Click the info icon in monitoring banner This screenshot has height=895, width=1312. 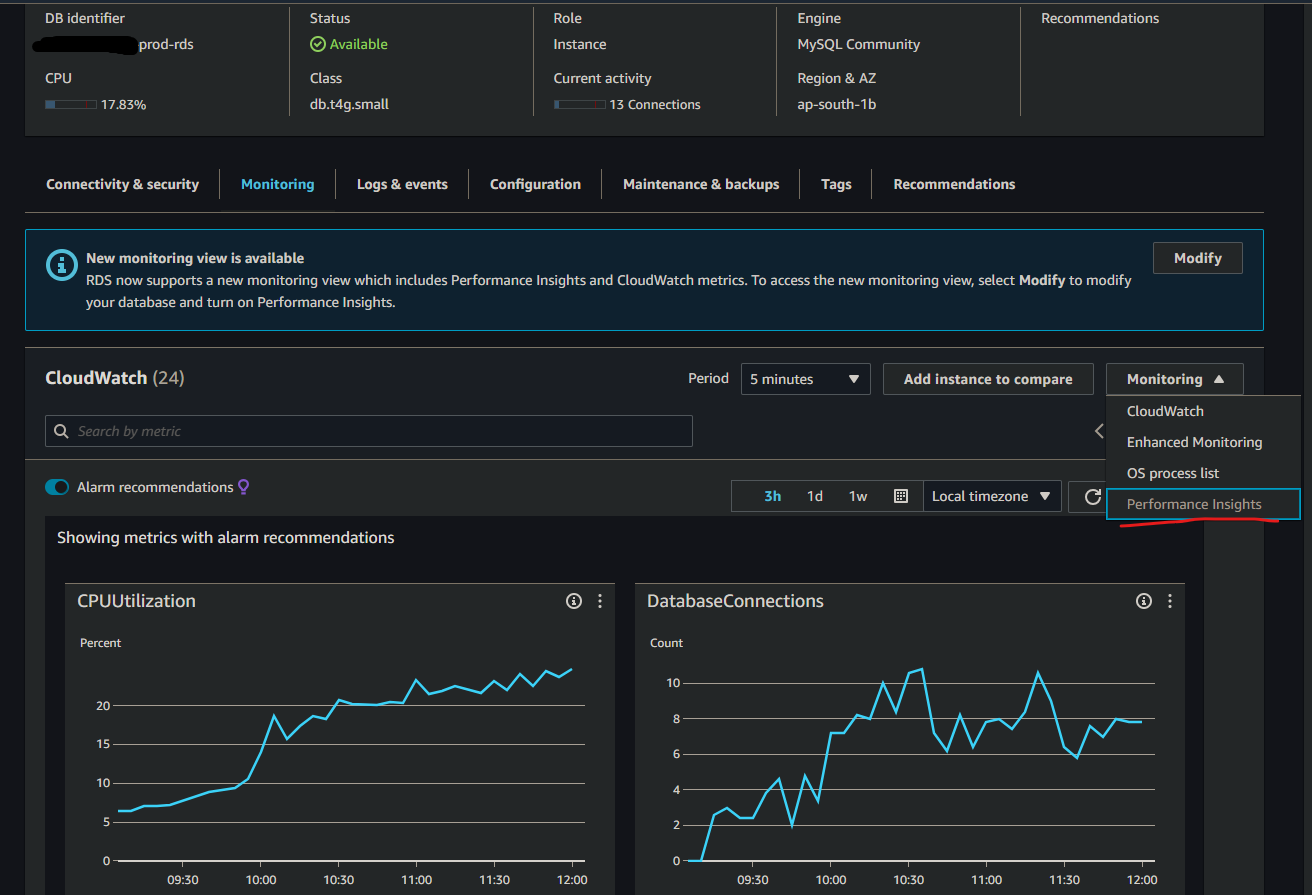(x=62, y=265)
